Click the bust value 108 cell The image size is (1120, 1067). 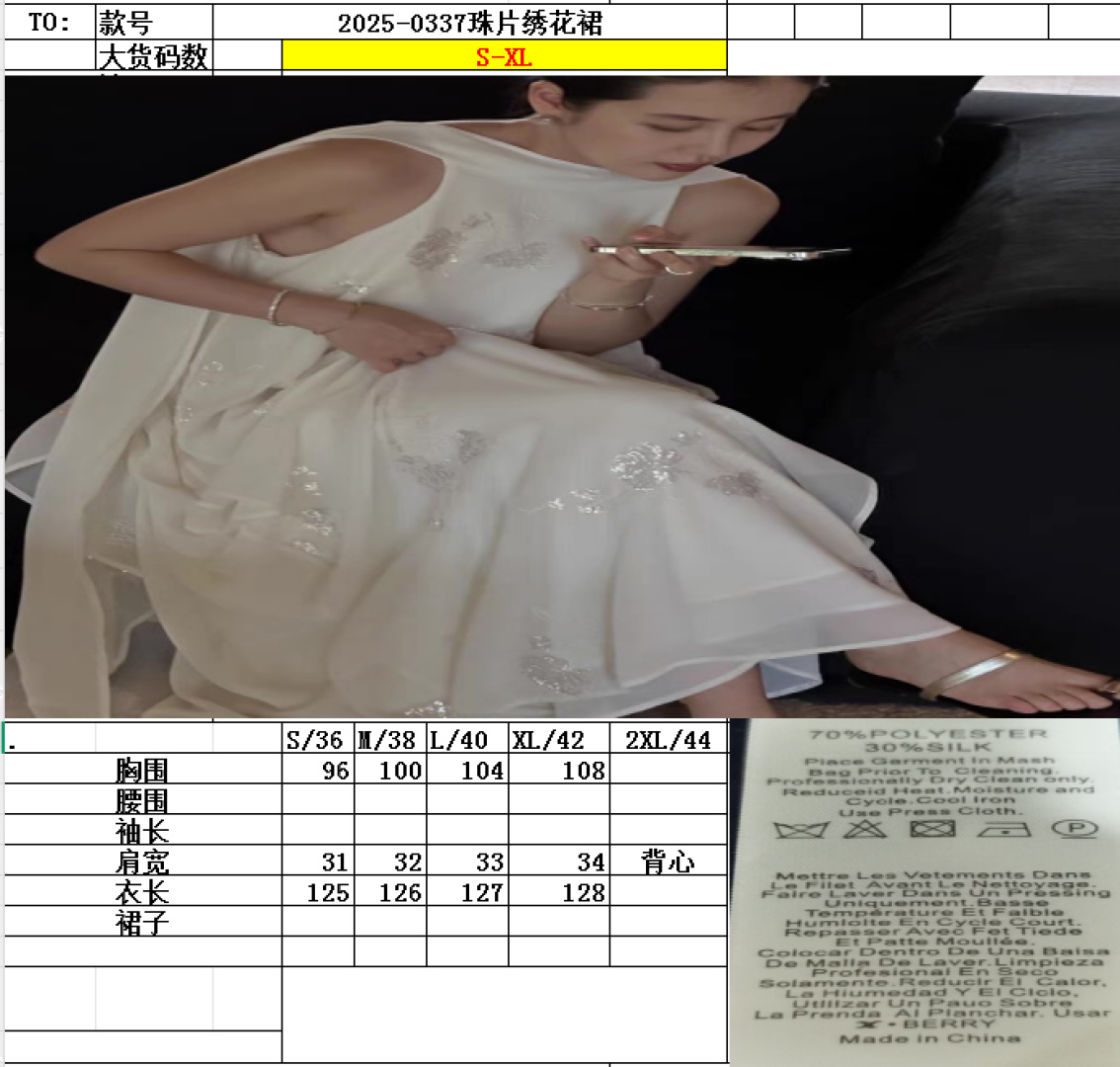coord(559,771)
